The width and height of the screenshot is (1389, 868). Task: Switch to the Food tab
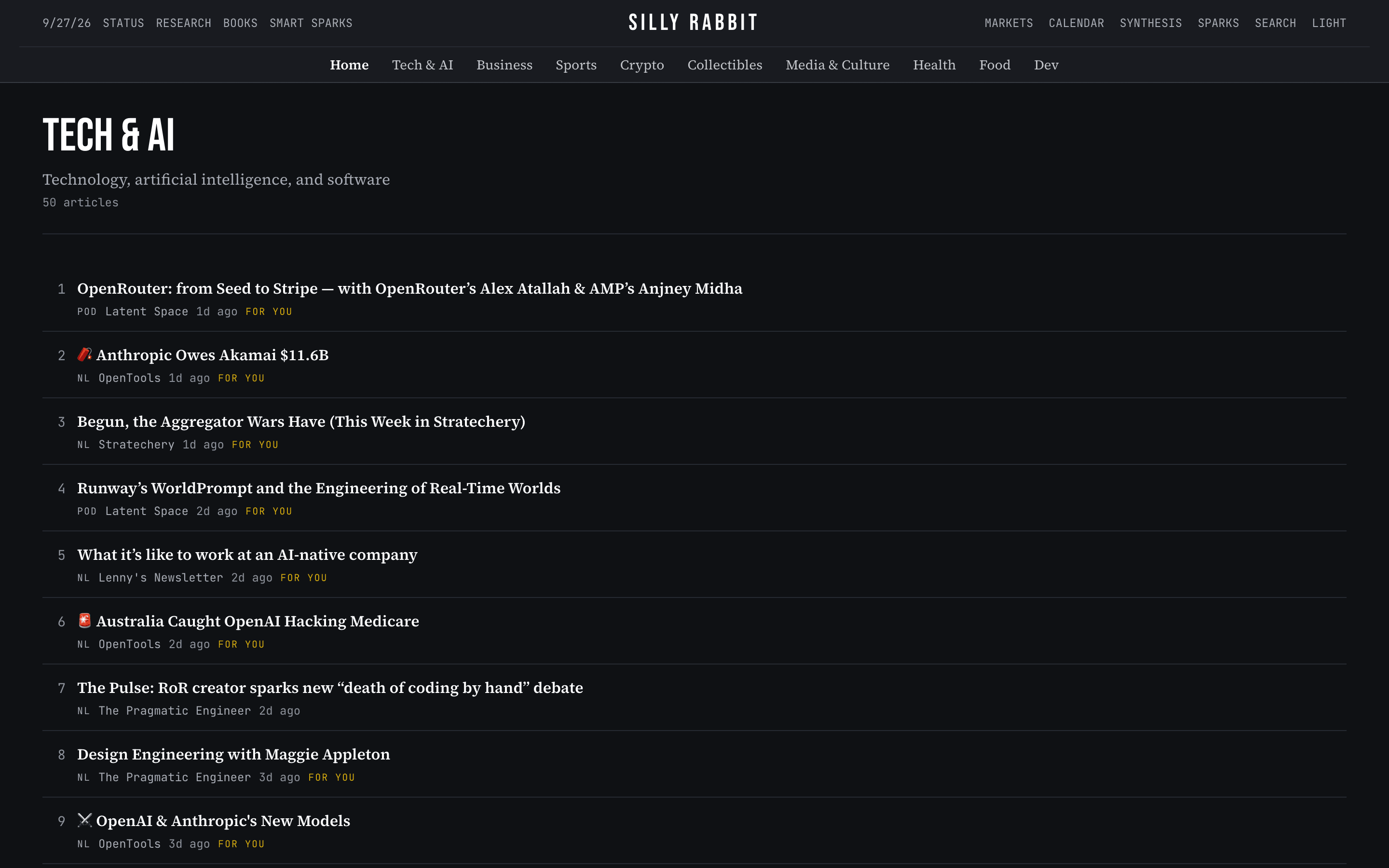(994, 65)
